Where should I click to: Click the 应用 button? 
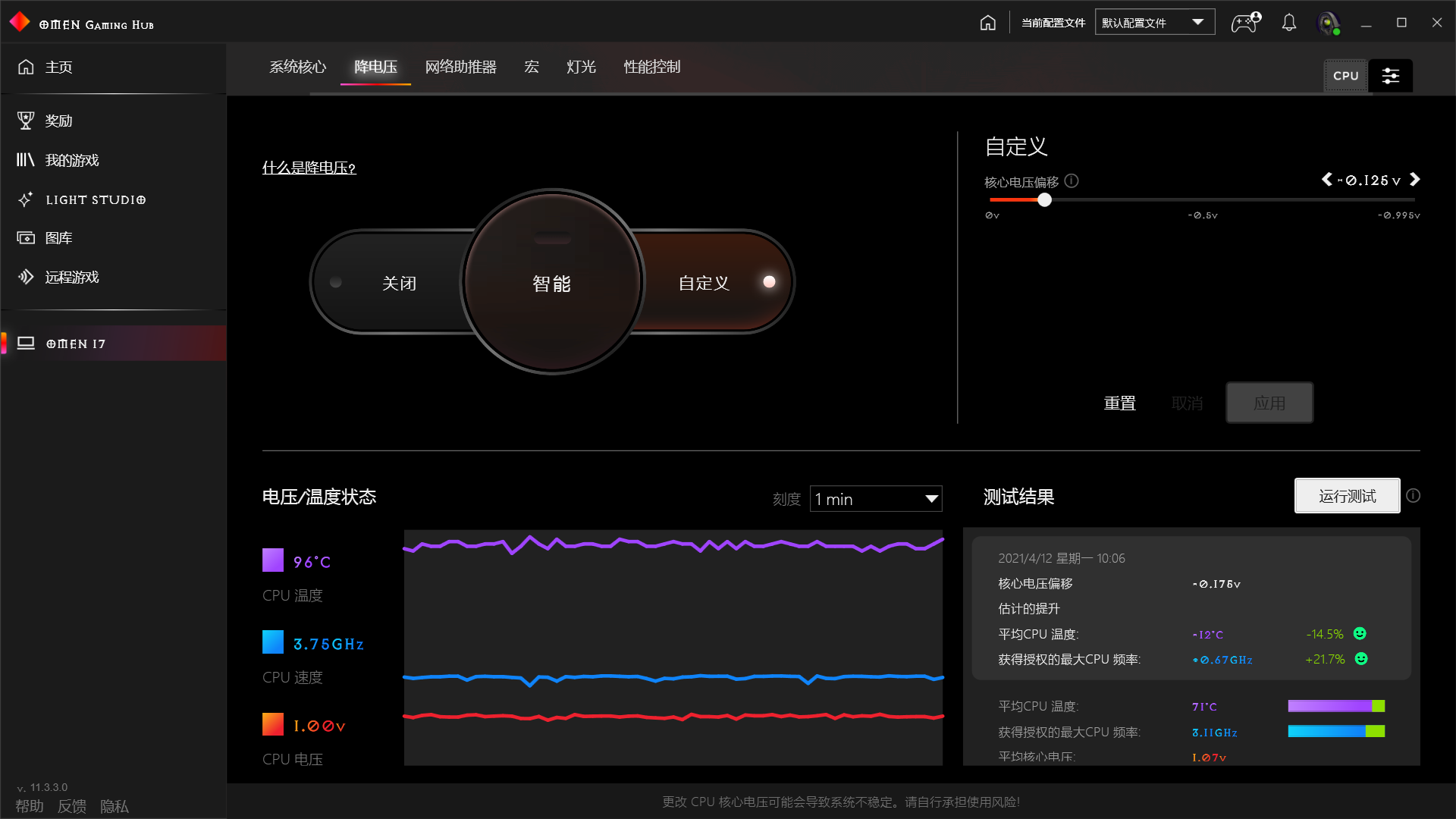point(1269,403)
